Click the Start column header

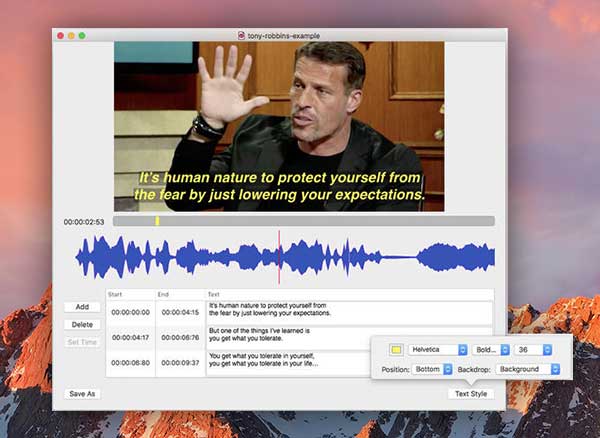[x=130, y=295]
